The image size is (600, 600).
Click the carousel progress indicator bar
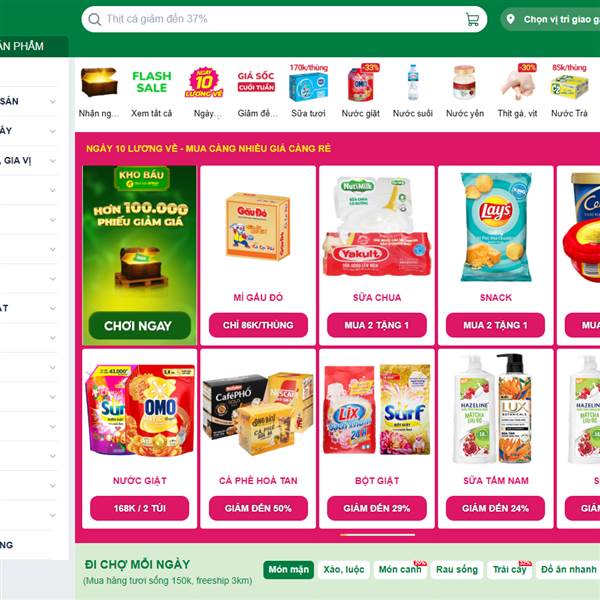click(377, 535)
